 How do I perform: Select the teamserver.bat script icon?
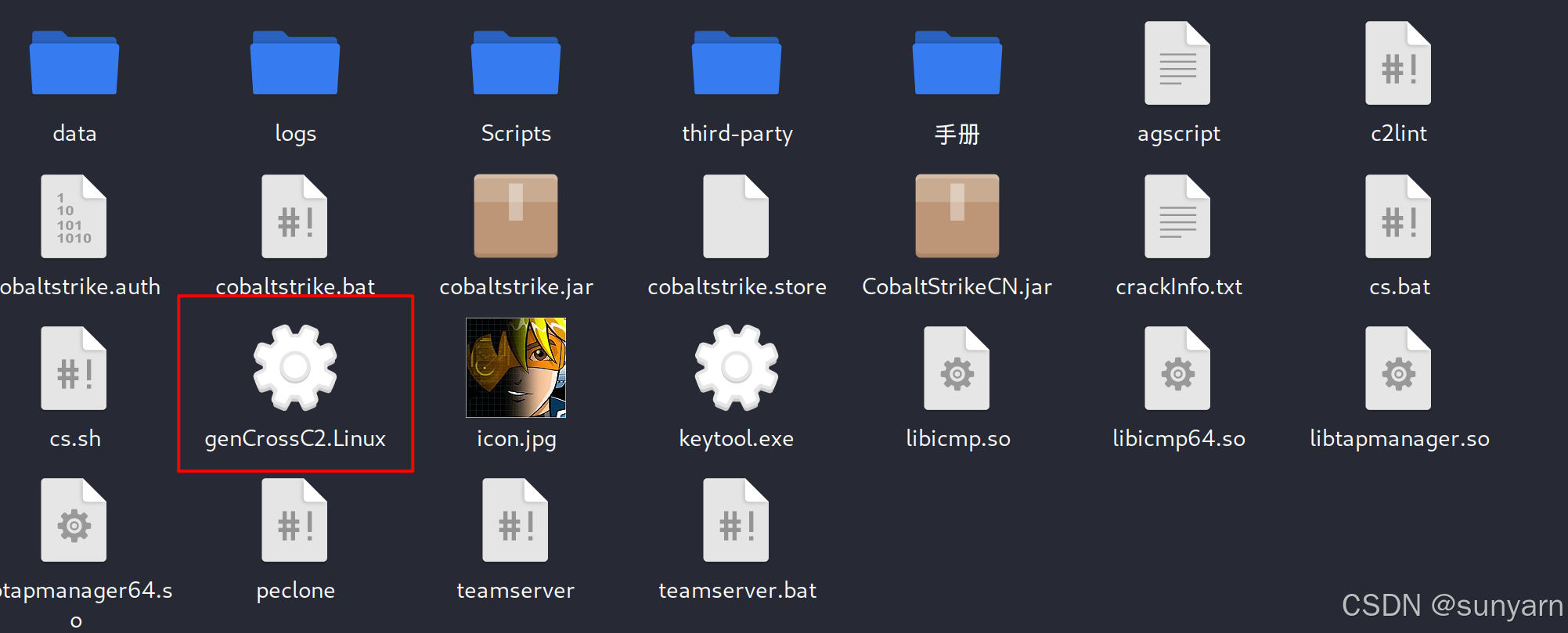coord(736,520)
